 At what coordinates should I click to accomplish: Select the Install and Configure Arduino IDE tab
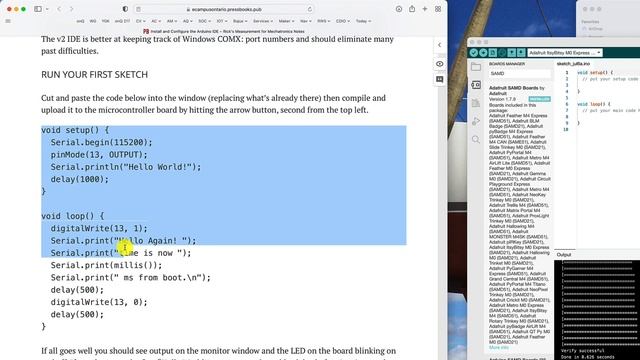[224, 31]
